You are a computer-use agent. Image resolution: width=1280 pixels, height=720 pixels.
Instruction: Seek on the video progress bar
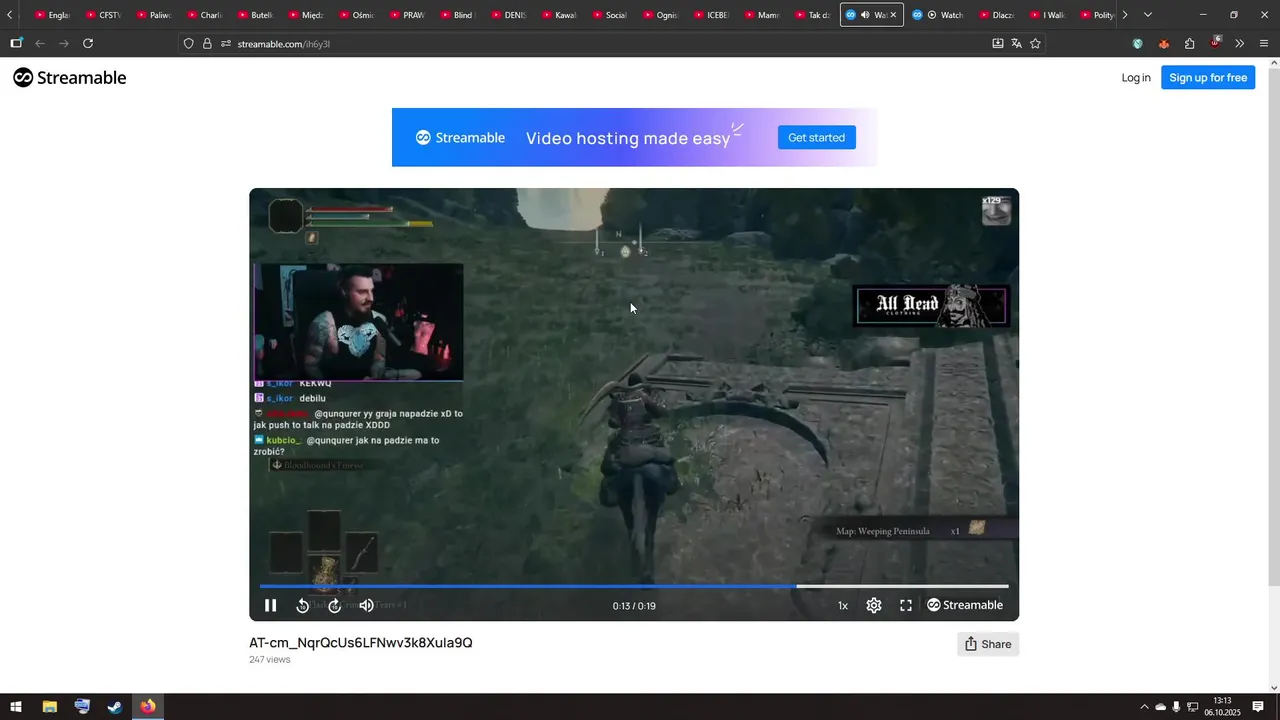point(634,586)
